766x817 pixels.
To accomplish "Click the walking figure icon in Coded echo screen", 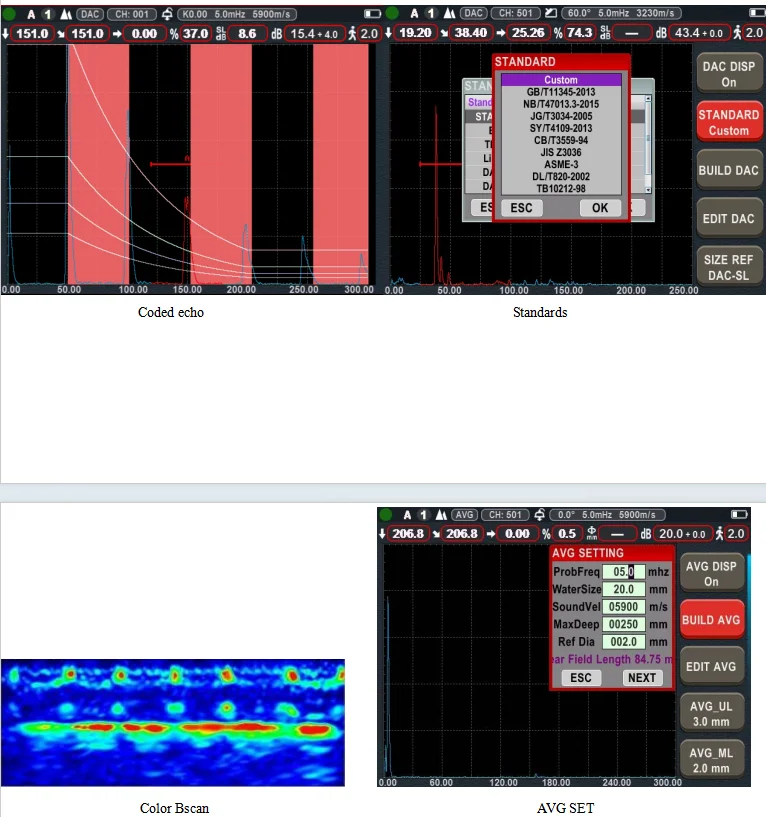I will (350, 33).
